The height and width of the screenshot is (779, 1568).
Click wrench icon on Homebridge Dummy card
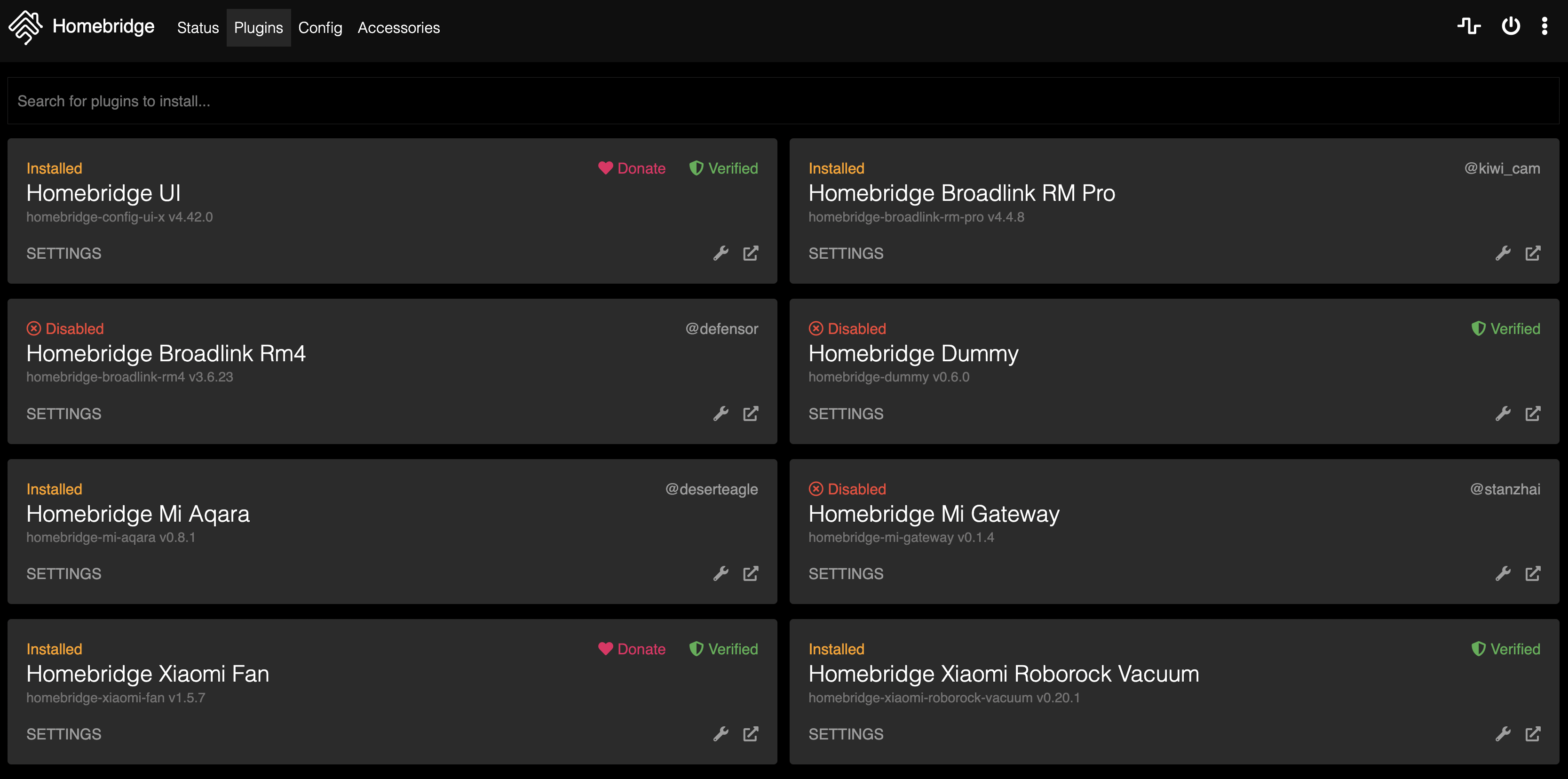(1503, 414)
